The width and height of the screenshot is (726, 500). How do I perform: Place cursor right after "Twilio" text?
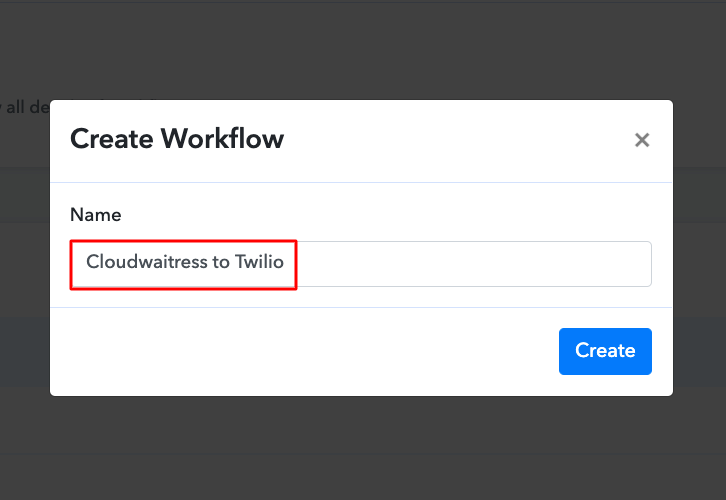286,263
